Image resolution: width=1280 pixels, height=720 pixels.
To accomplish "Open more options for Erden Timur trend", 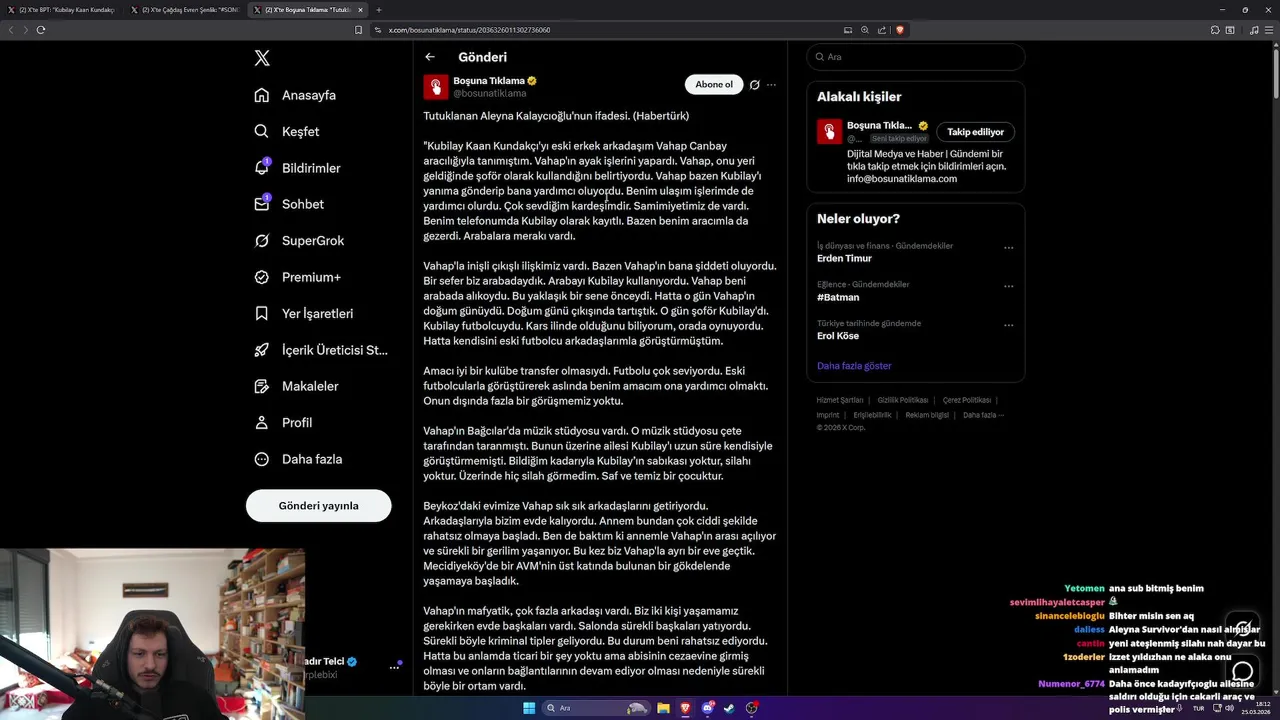I will 1008,247.
